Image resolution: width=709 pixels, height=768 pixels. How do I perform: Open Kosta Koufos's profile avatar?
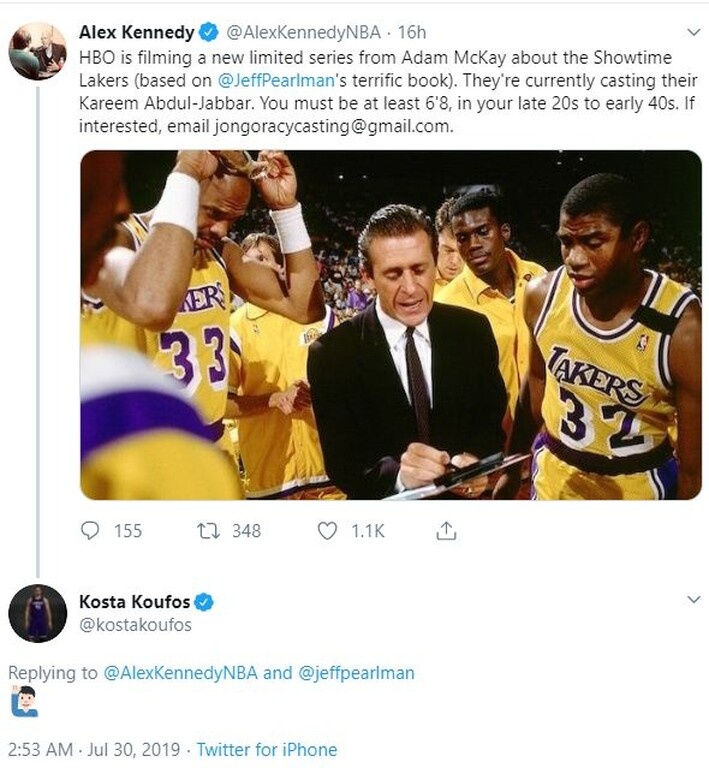[37, 613]
